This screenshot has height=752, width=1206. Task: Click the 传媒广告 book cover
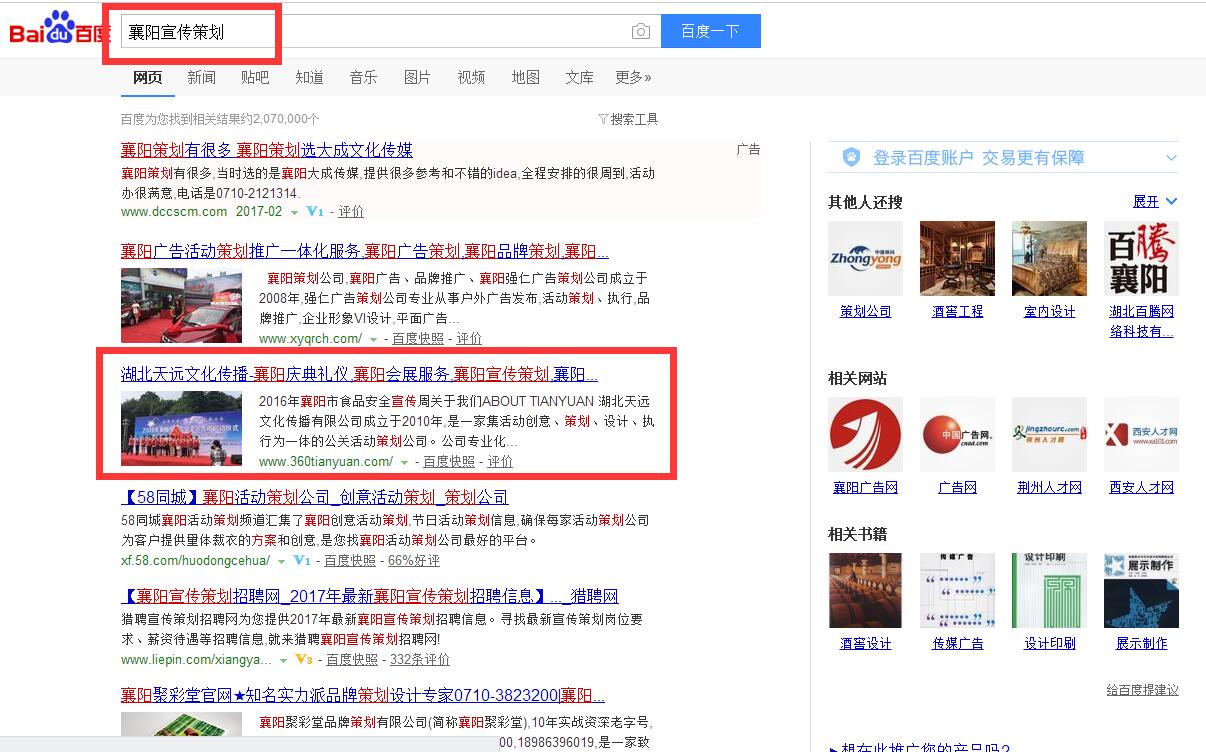[x=957, y=590]
